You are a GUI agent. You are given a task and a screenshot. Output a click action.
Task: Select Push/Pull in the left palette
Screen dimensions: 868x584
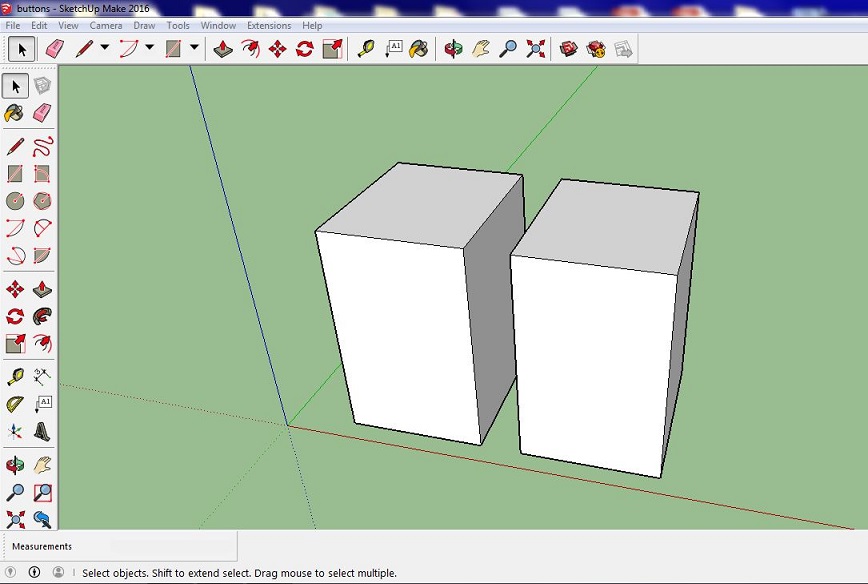[42, 289]
